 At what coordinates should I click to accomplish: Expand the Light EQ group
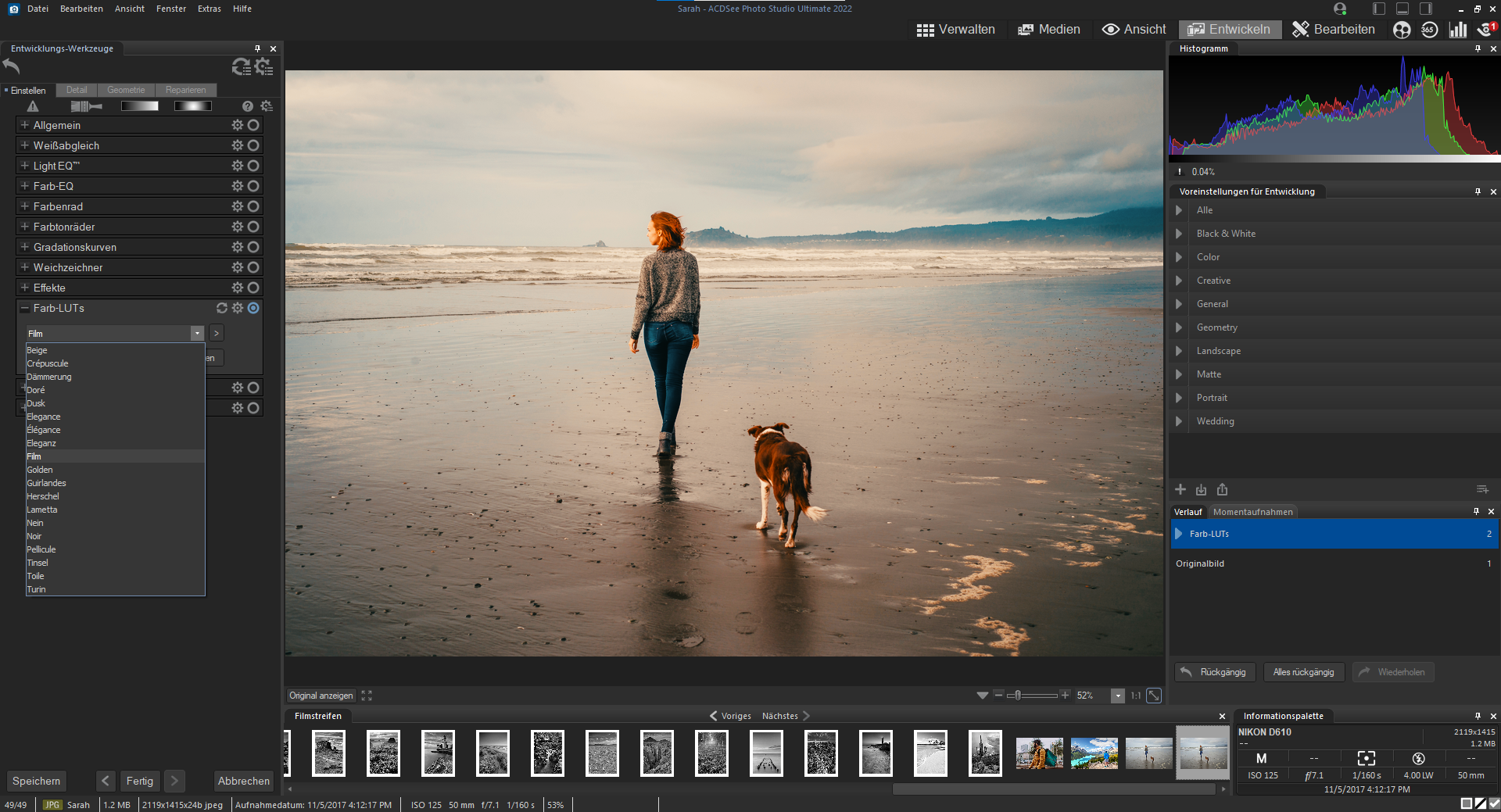(25, 166)
